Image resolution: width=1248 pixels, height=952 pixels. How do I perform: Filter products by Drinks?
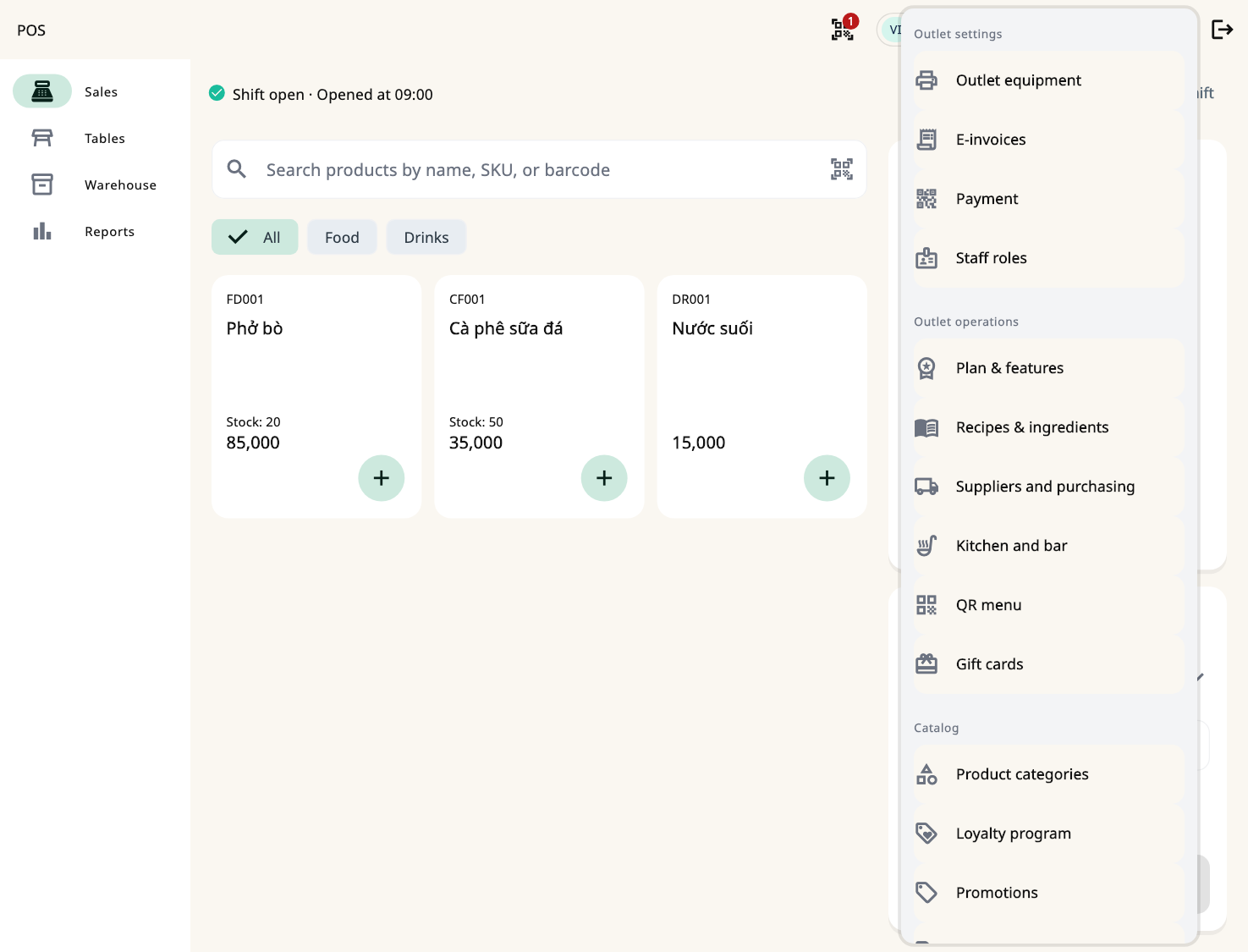[426, 237]
